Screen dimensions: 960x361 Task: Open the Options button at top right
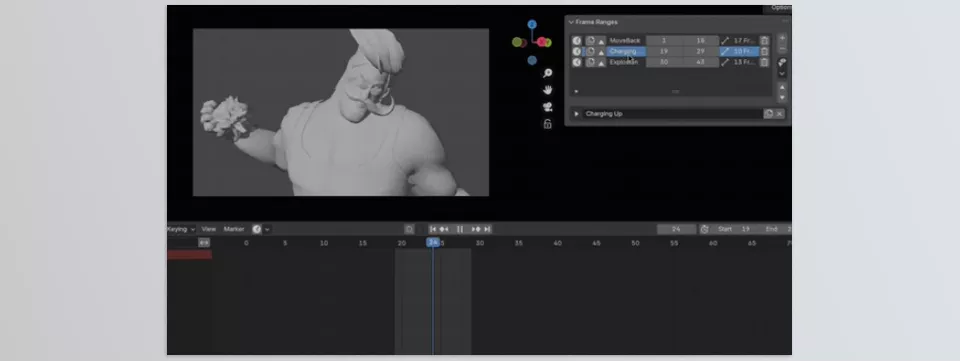click(x=778, y=8)
